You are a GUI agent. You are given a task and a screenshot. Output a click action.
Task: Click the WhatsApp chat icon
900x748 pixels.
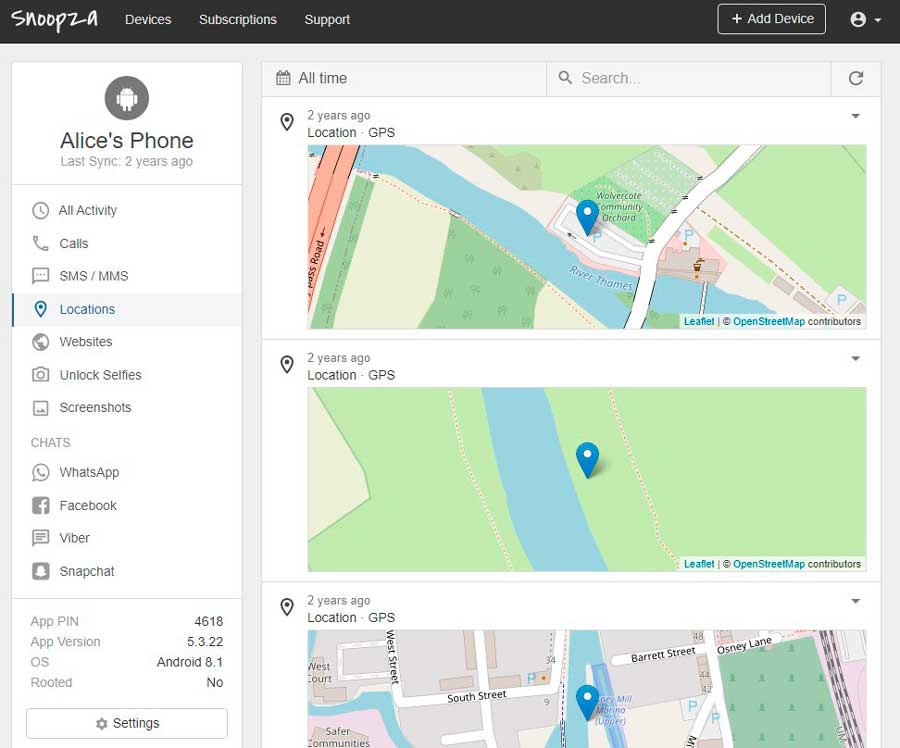[x=40, y=472]
